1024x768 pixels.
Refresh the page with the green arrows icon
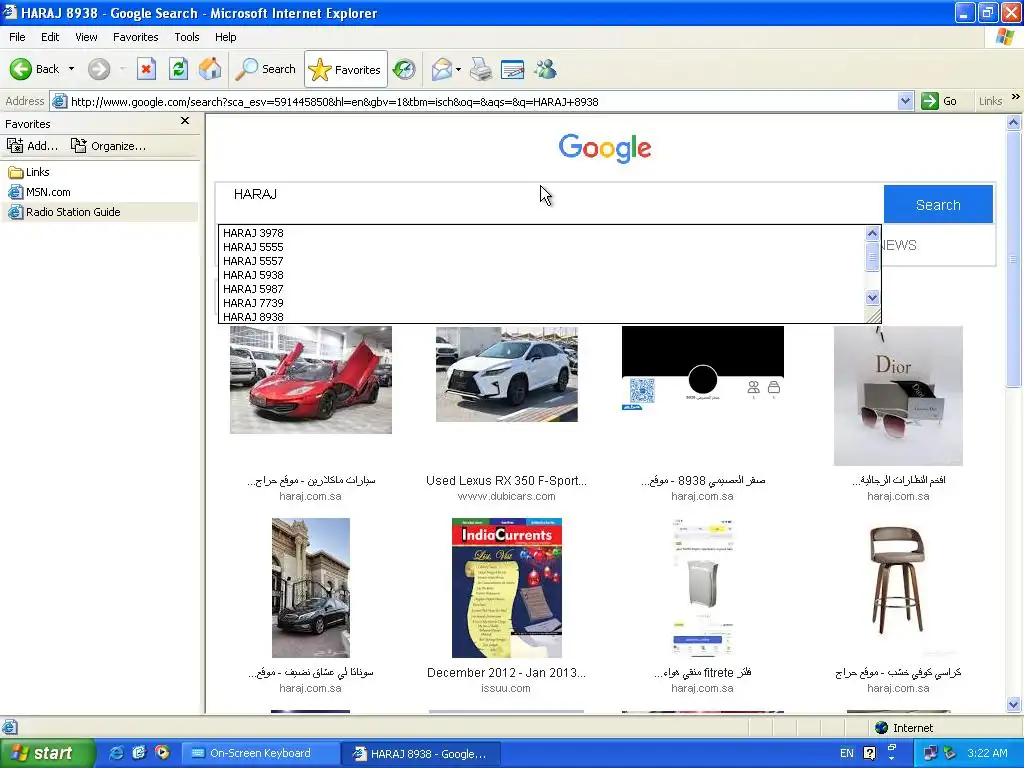[x=178, y=69]
